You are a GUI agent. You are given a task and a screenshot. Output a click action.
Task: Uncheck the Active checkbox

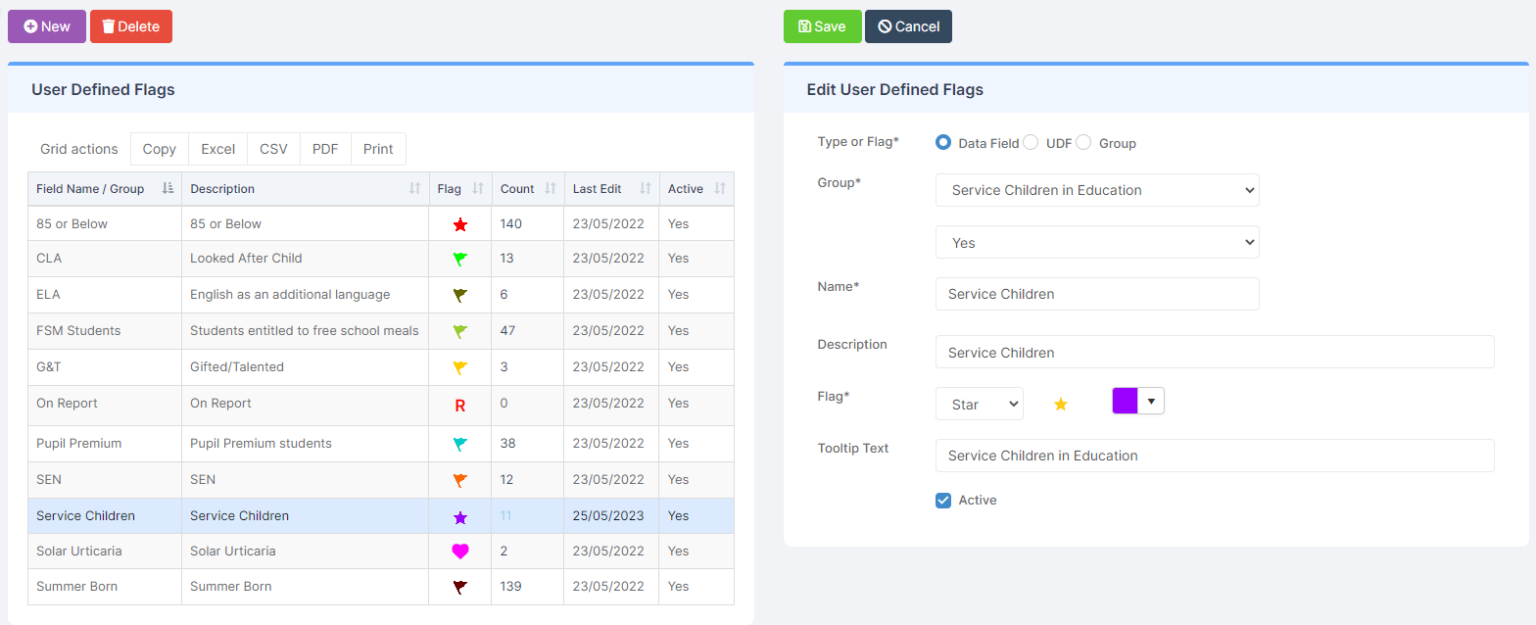(x=942, y=500)
